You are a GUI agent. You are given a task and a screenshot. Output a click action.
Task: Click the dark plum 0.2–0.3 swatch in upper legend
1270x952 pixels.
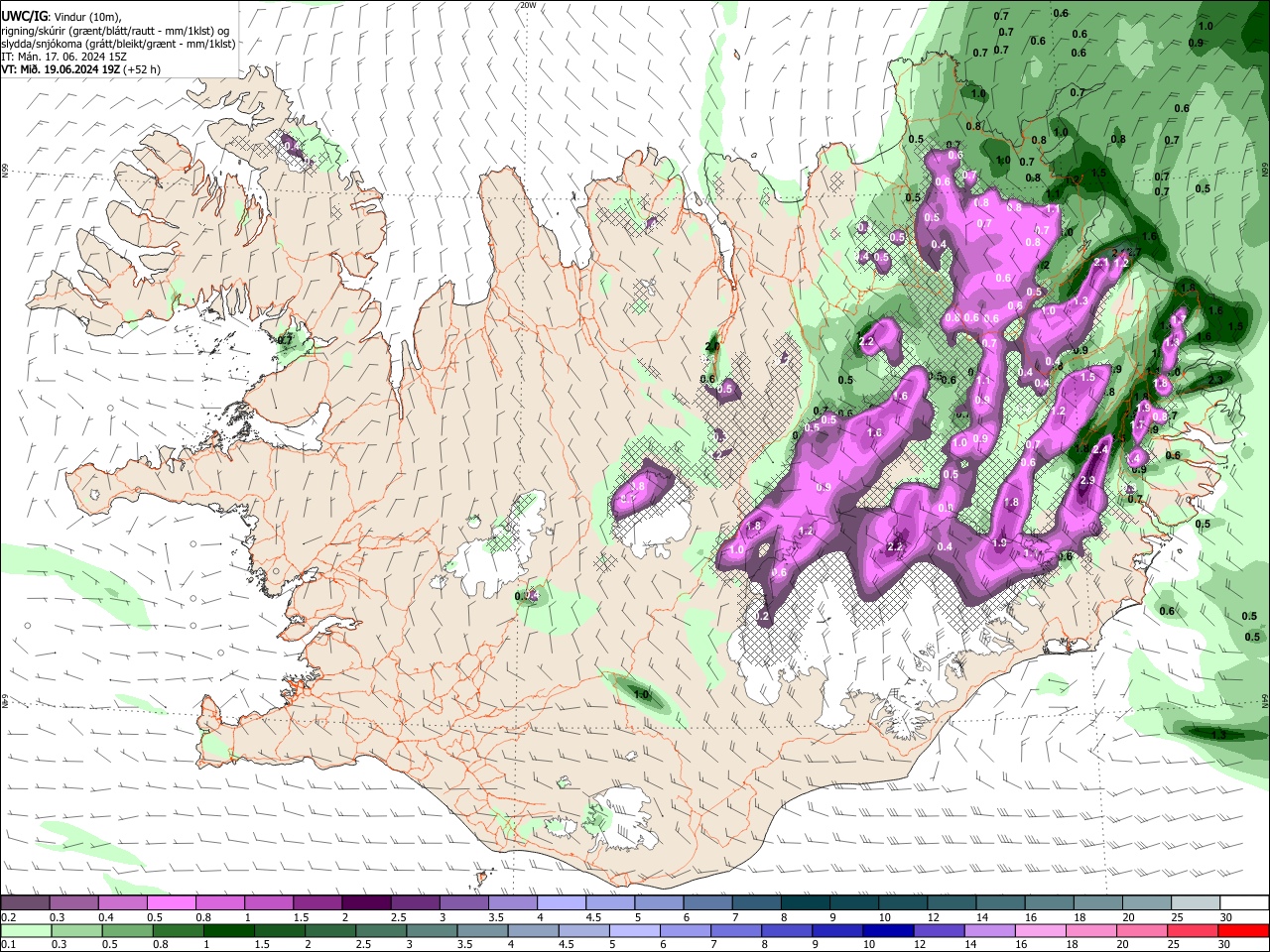click(x=24, y=902)
